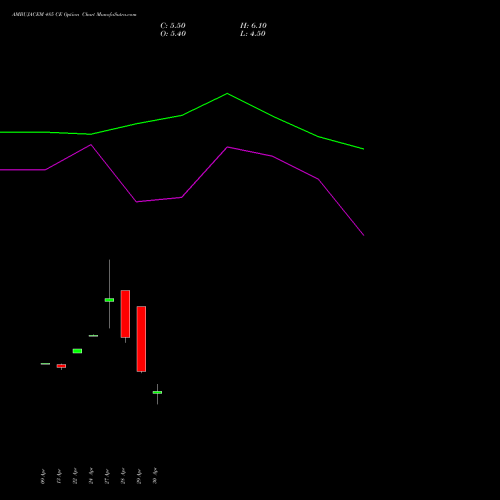Click the small red candle above 17 Apr

pos(61,366)
